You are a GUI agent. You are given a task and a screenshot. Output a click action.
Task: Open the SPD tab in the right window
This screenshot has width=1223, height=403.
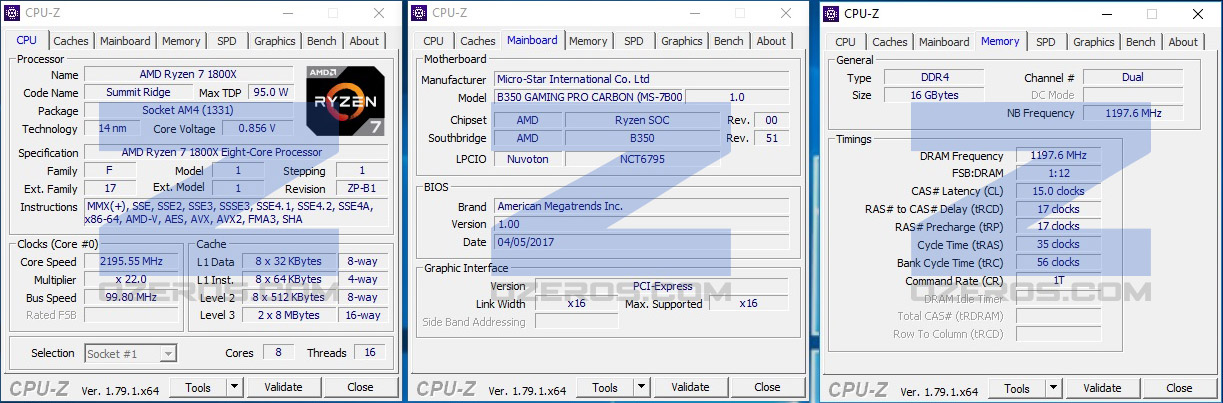[x=1046, y=42]
